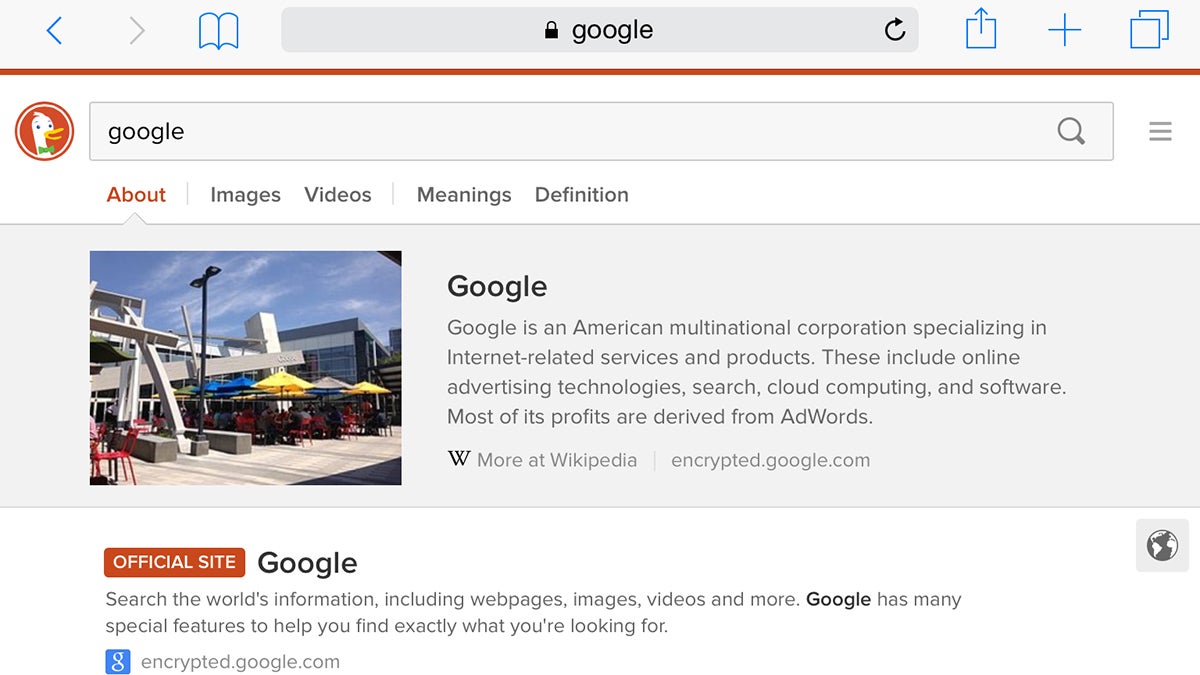Click the Wikipedia W icon
This screenshot has width=1200, height=675.
(x=458, y=460)
